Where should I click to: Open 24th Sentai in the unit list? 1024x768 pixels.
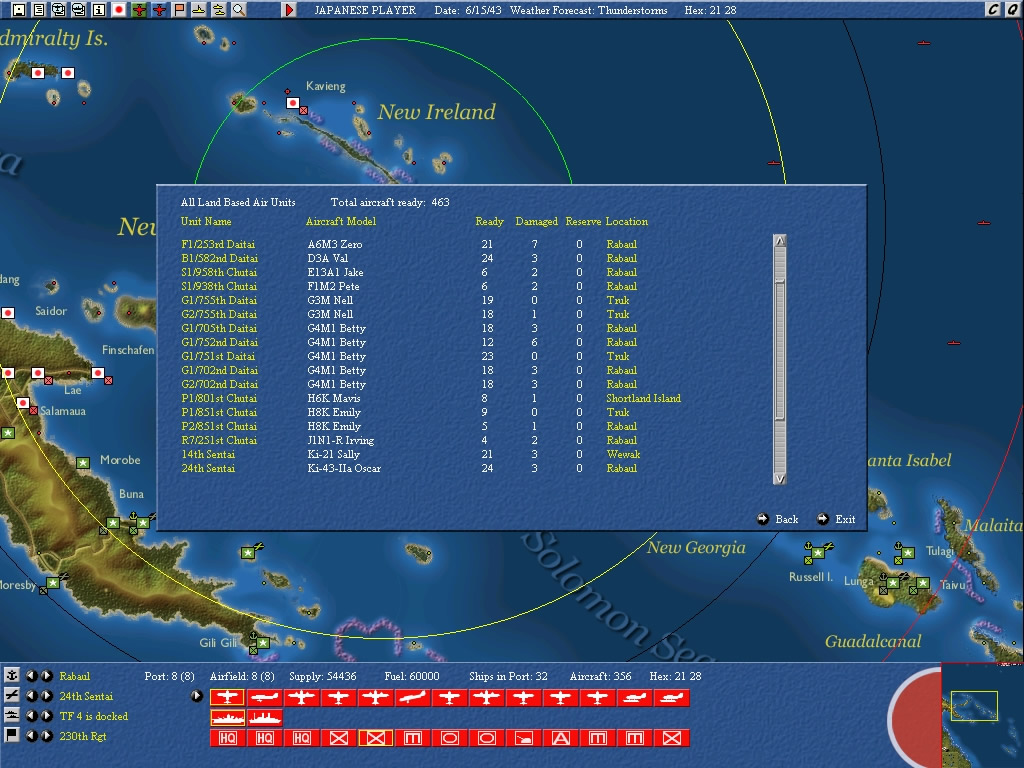pos(208,468)
